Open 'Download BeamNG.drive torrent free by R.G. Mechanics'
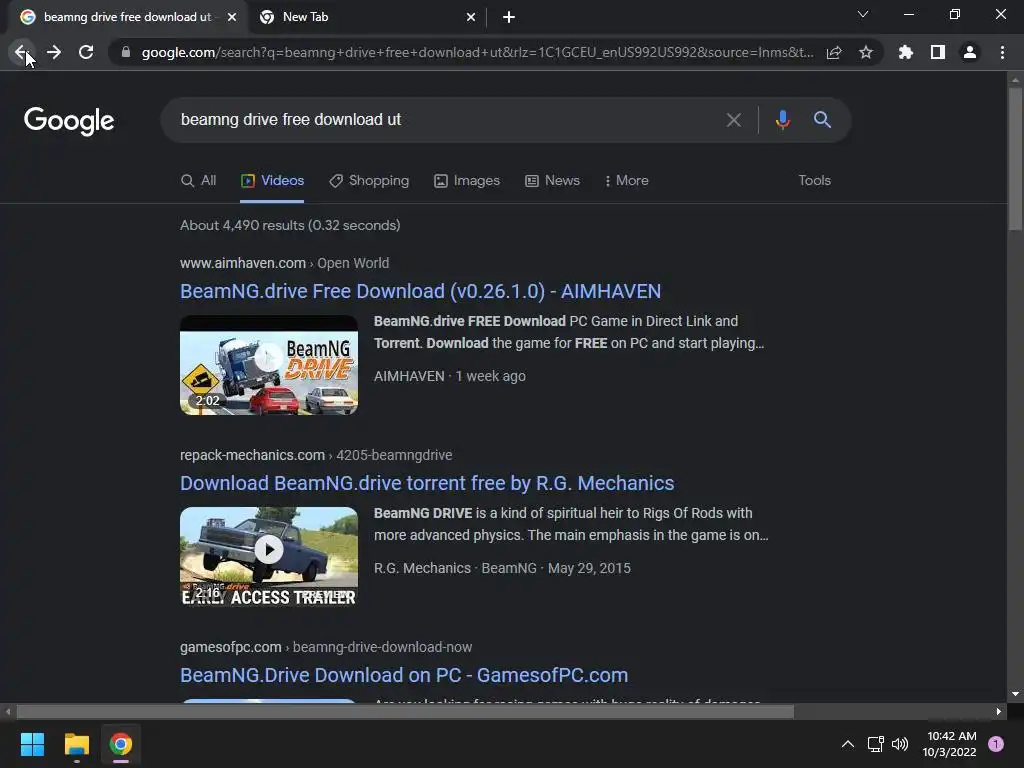 [x=427, y=483]
